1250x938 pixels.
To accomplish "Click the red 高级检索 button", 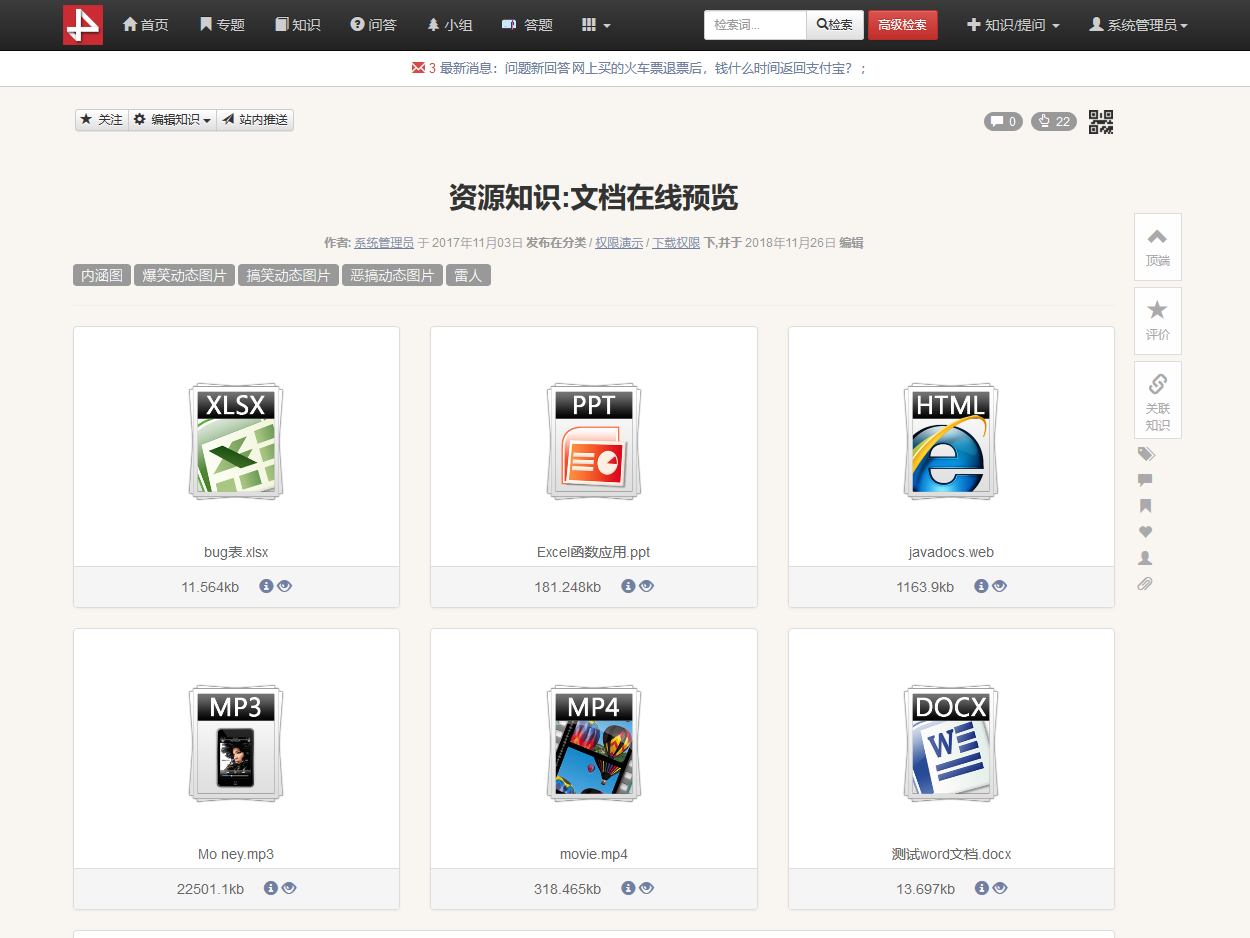I will 902,25.
